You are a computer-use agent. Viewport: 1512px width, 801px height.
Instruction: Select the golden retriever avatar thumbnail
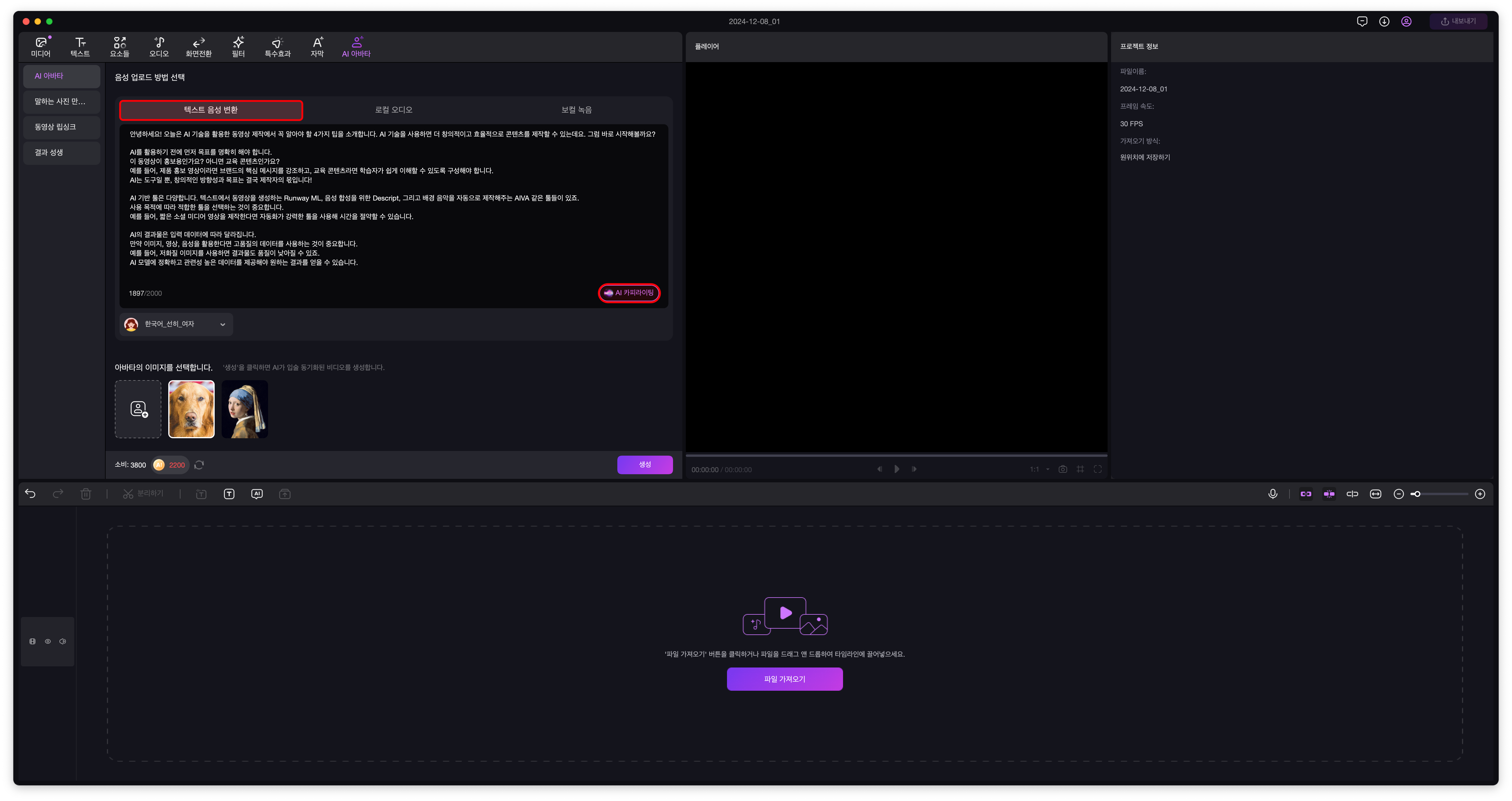(191, 409)
